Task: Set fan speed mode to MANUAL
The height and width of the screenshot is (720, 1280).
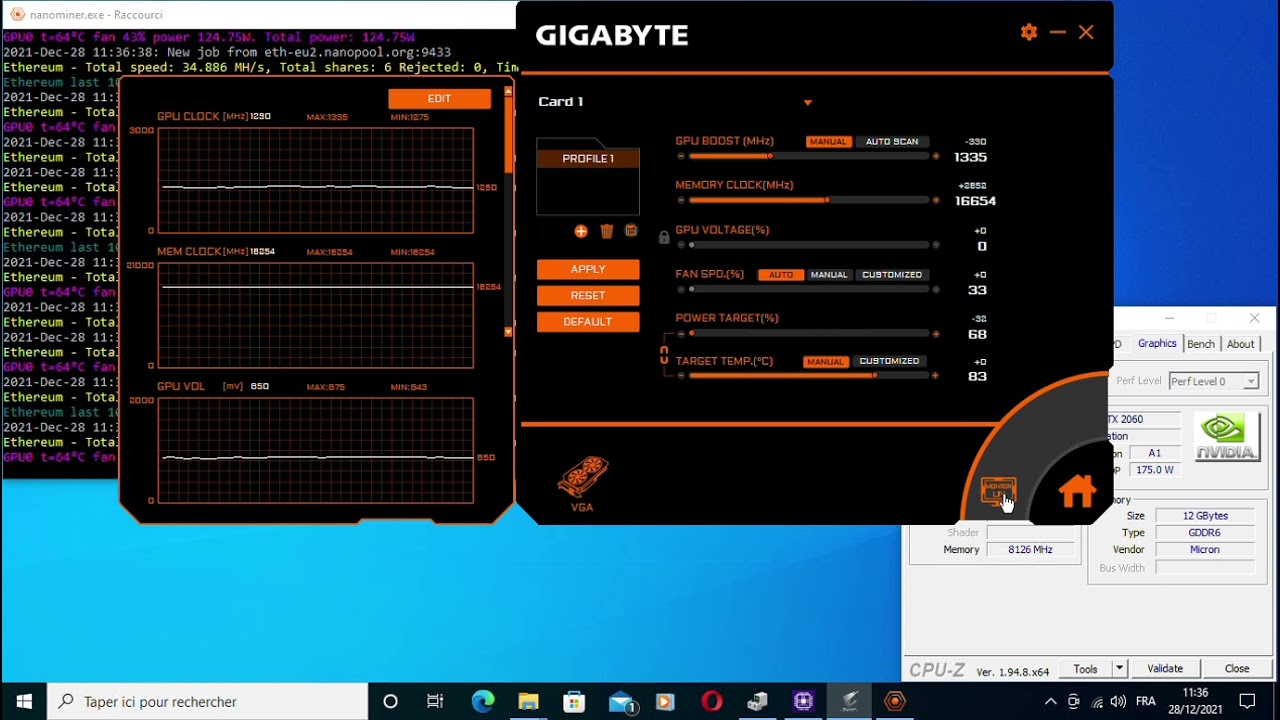Action: tap(829, 275)
